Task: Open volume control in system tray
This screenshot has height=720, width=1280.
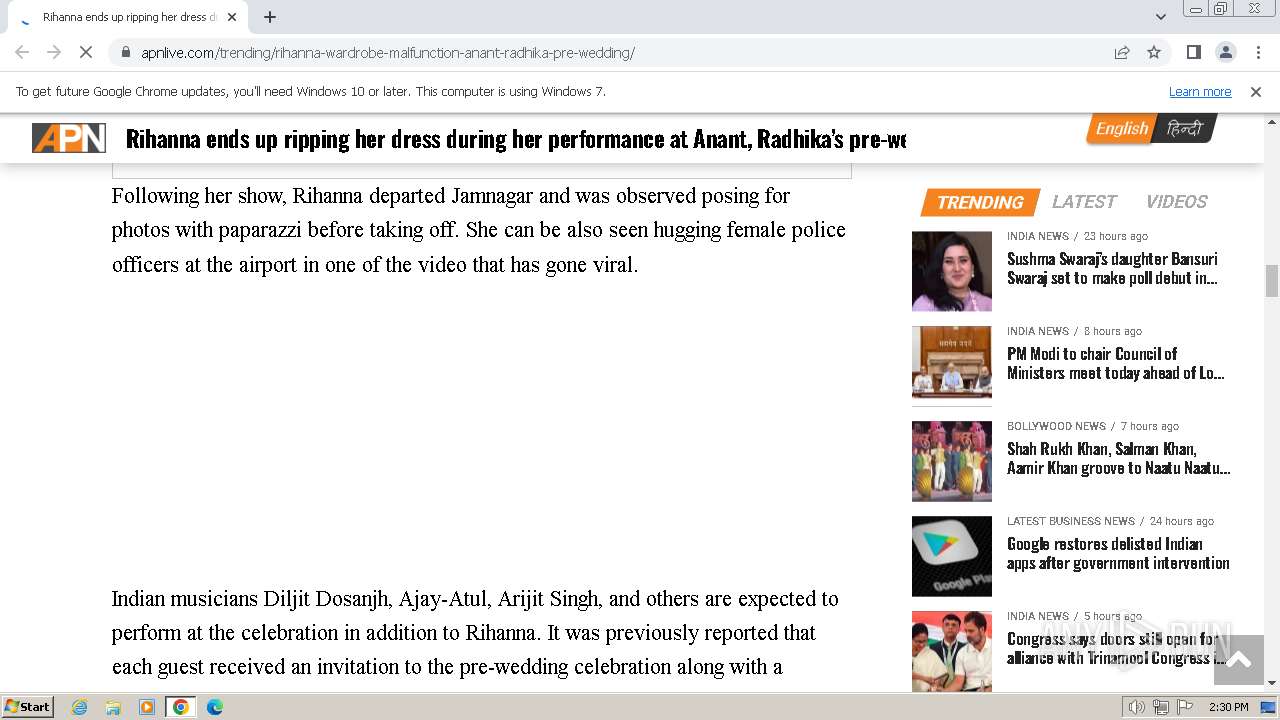Action: click(1137, 707)
